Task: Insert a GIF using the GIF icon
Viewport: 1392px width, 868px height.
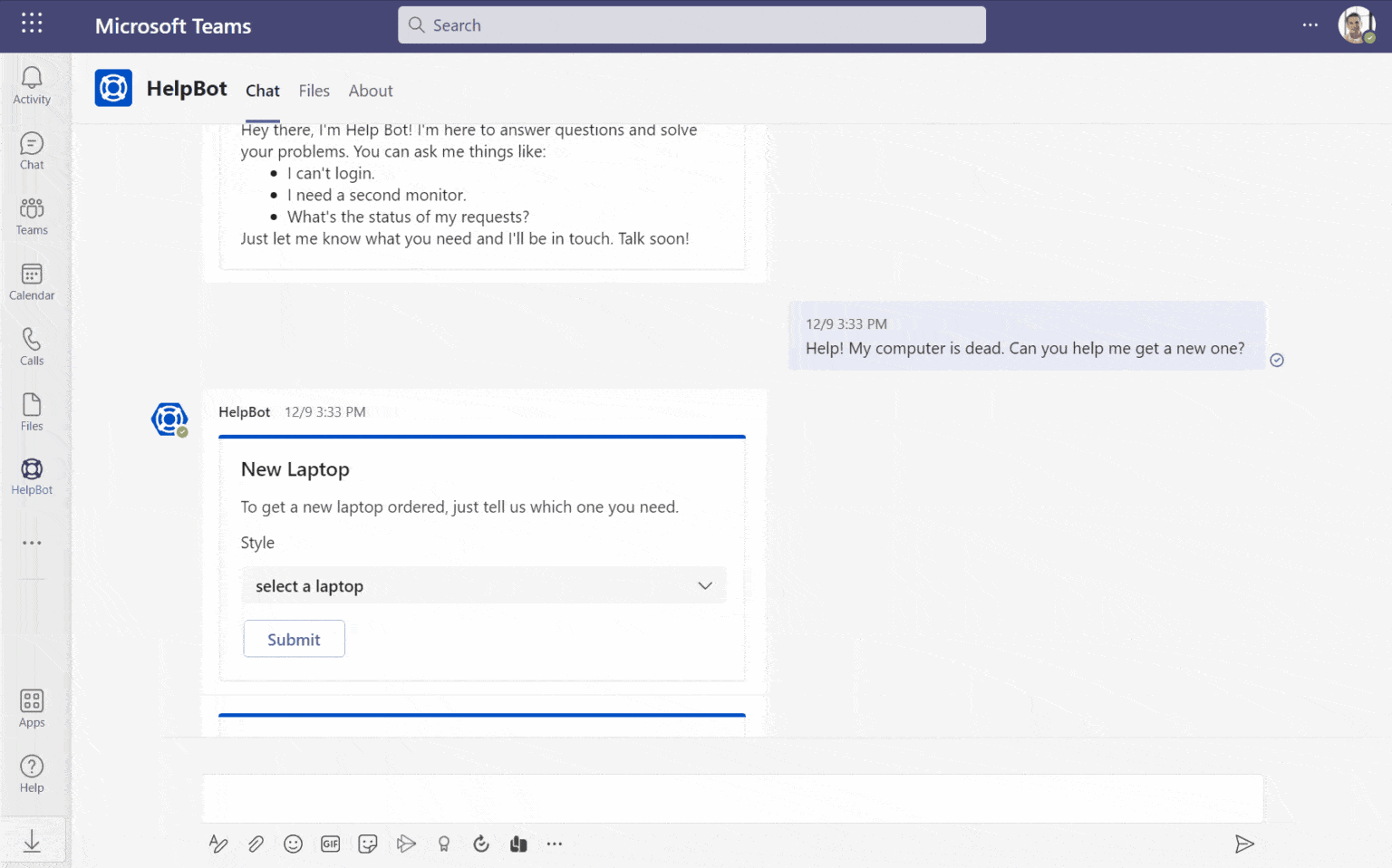Action: 331,844
